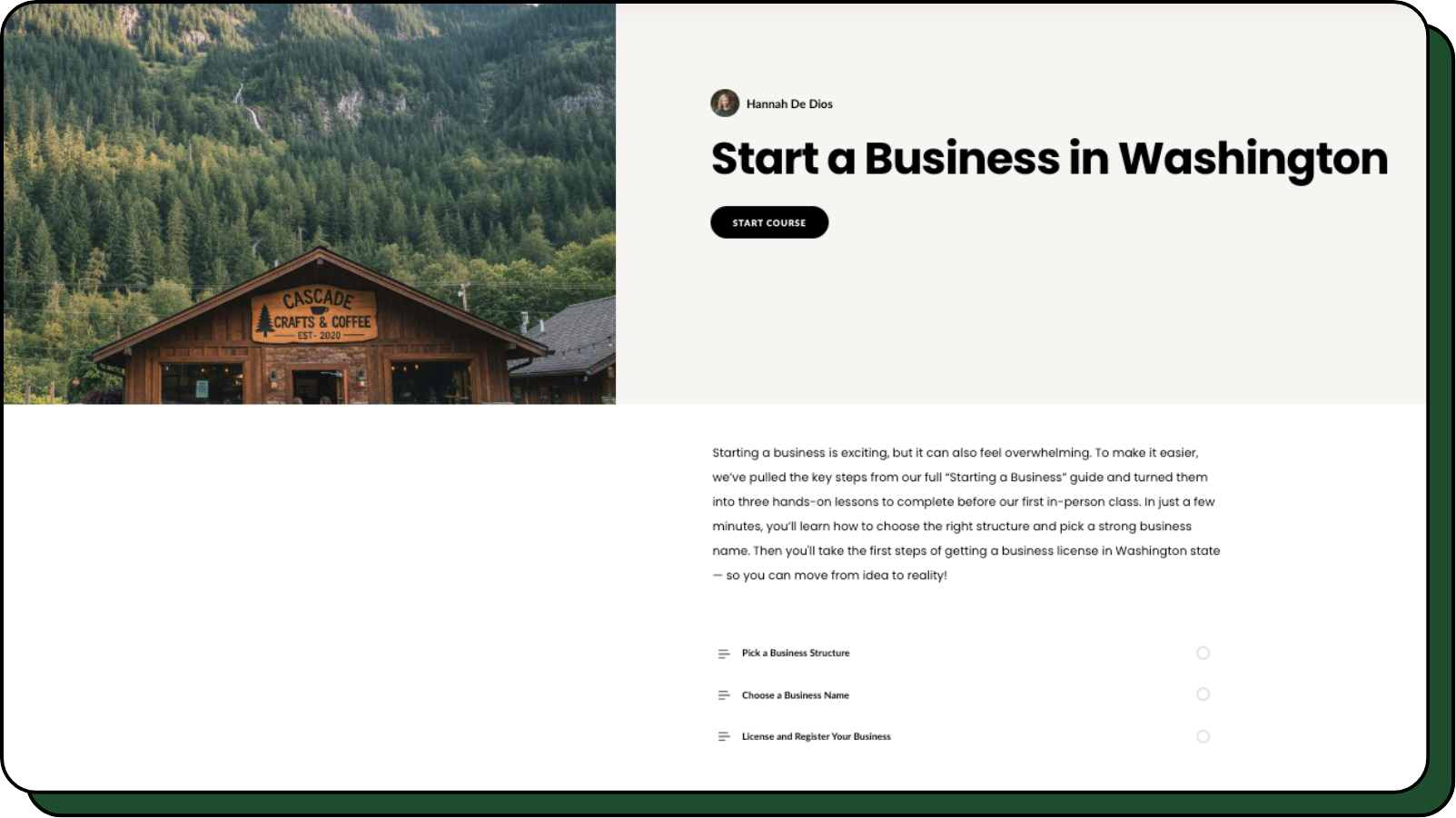Click the EST 2020 text on the sign
Image resolution: width=1456 pixels, height=818 pixels.
tap(319, 336)
